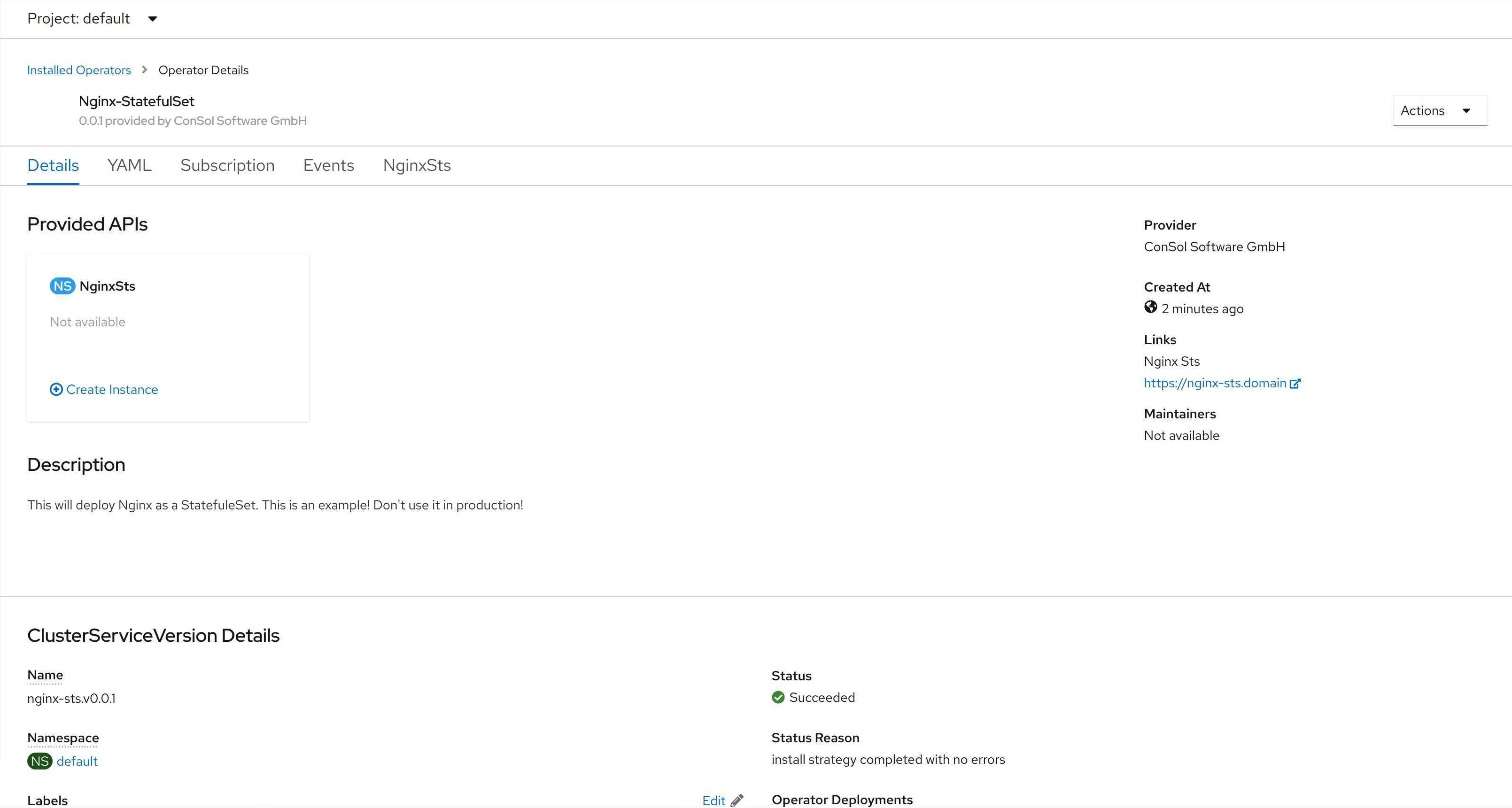Viewport: 1512px width, 808px height.
Task: Go to the Events tab
Action: 328,165
